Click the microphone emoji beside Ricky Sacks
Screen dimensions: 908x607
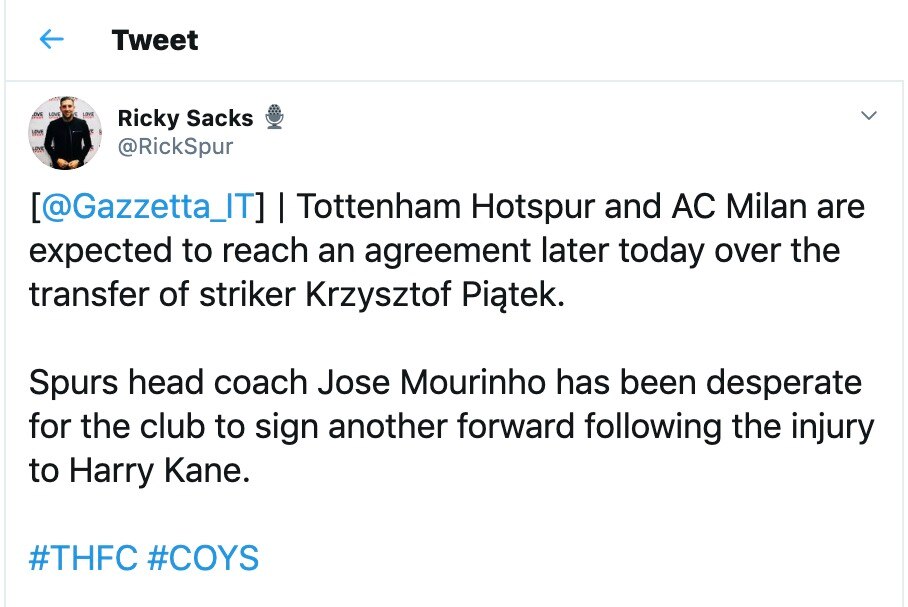[274, 118]
